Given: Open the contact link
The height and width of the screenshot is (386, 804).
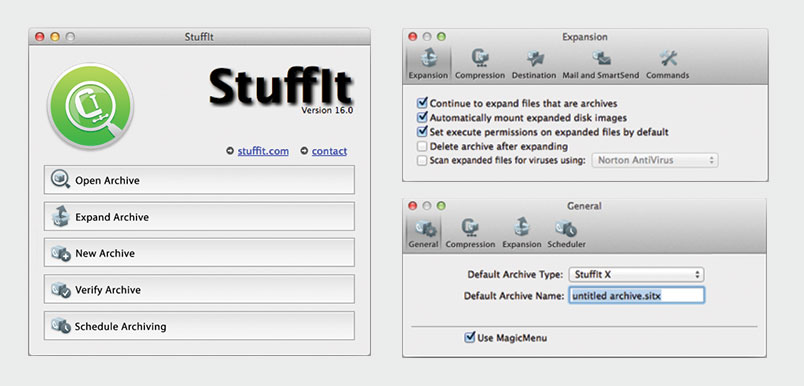Looking at the screenshot, I should [x=329, y=151].
